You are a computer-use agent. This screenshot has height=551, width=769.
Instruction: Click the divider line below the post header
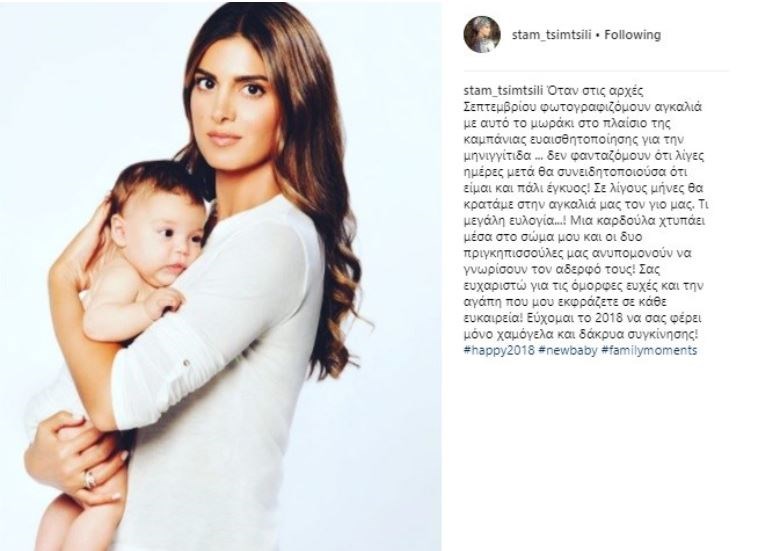point(597,72)
